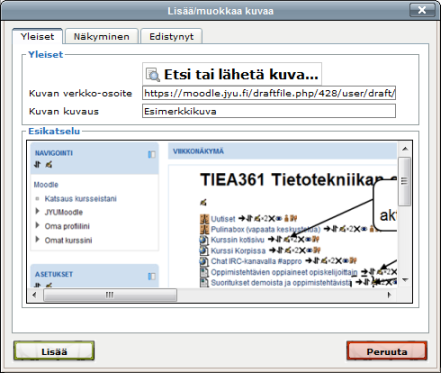Click globe icon beside Chat IRC-kanavalla
Screen dimensions: 441x373
point(204,261)
